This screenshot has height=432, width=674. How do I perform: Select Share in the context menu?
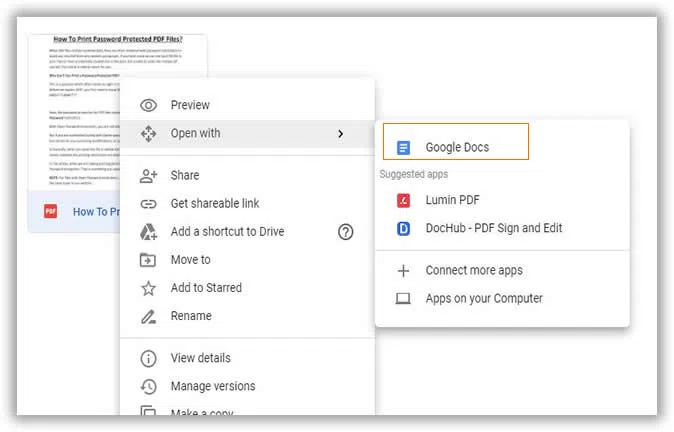(247, 175)
